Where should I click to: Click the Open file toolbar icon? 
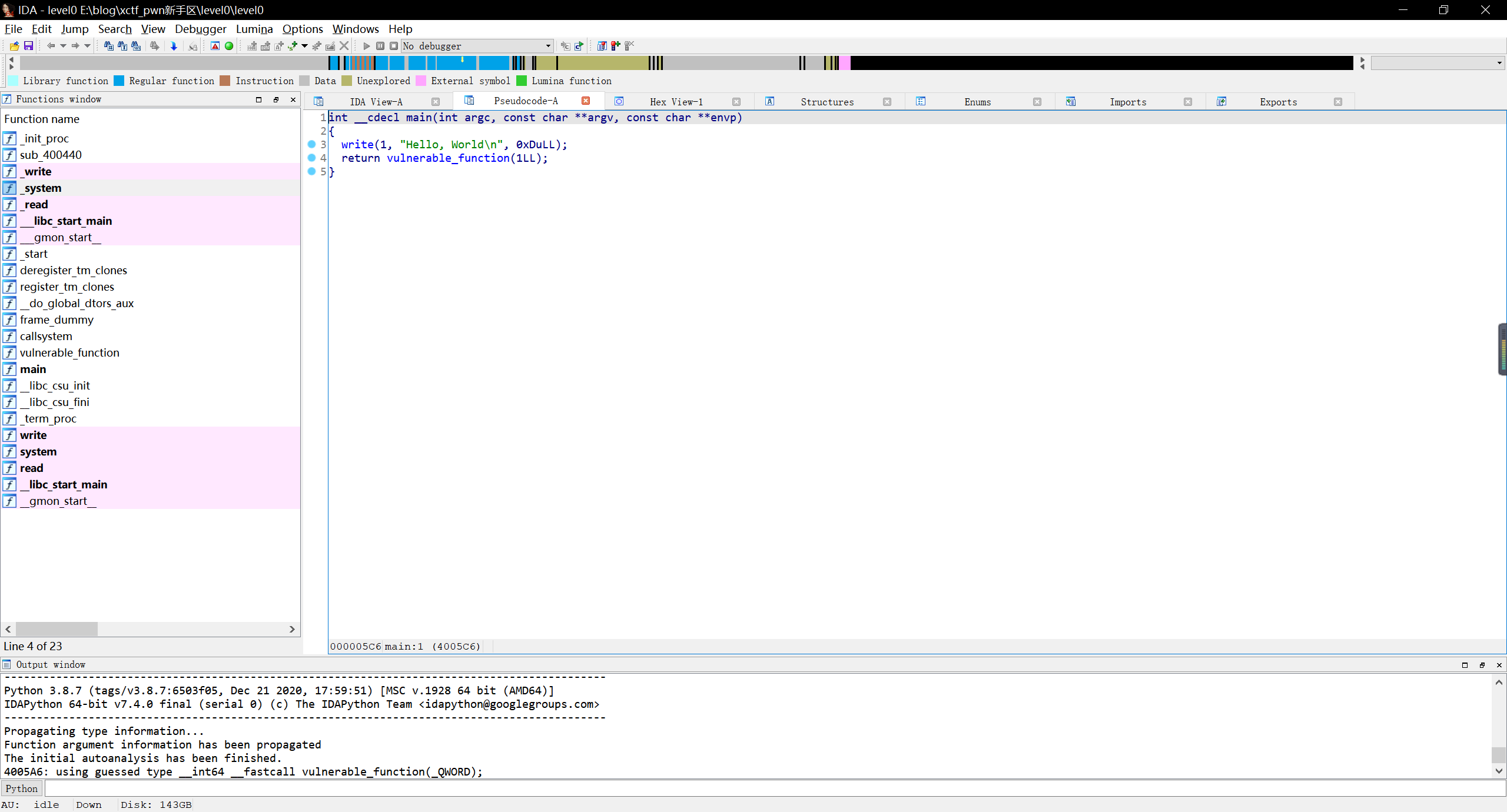pos(14,46)
